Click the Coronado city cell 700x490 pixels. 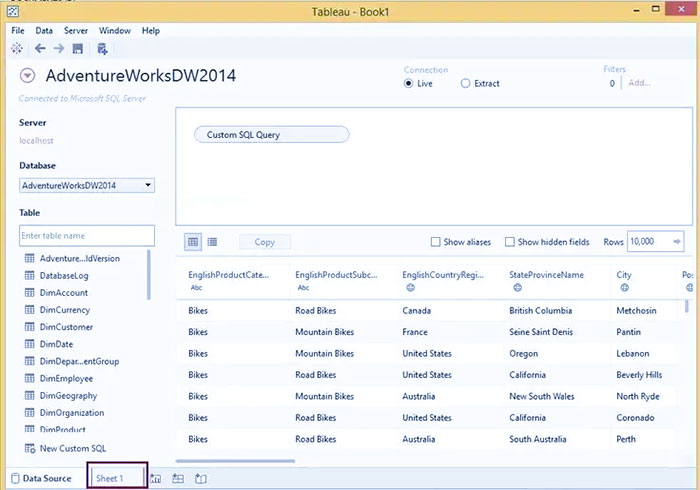tap(635, 418)
